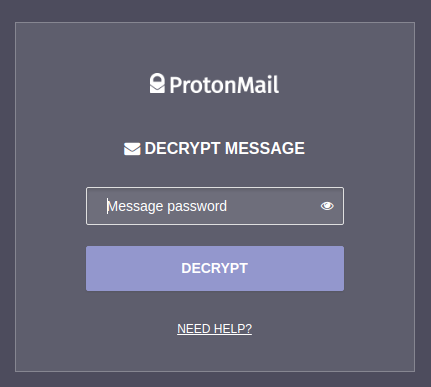431x387 pixels.
Task: Open the NEED HELP? link
Action: pos(215,329)
